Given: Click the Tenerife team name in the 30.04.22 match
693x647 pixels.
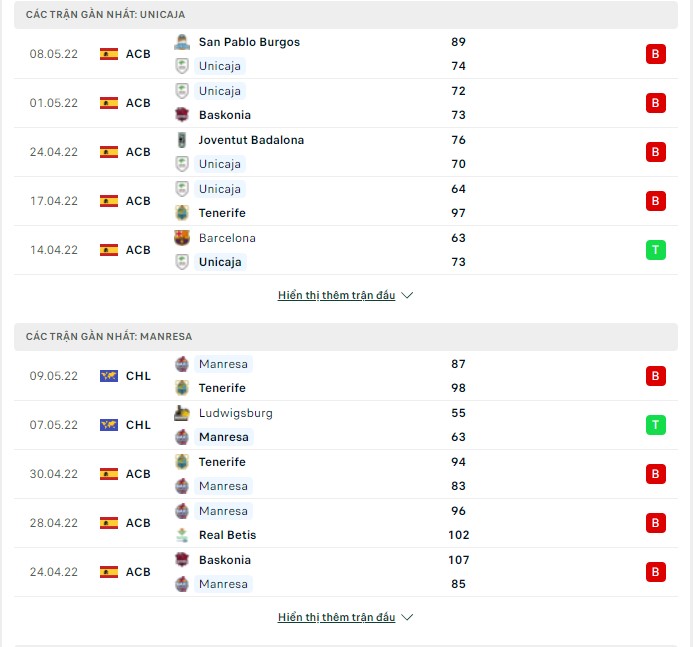Looking at the screenshot, I should coord(222,462).
